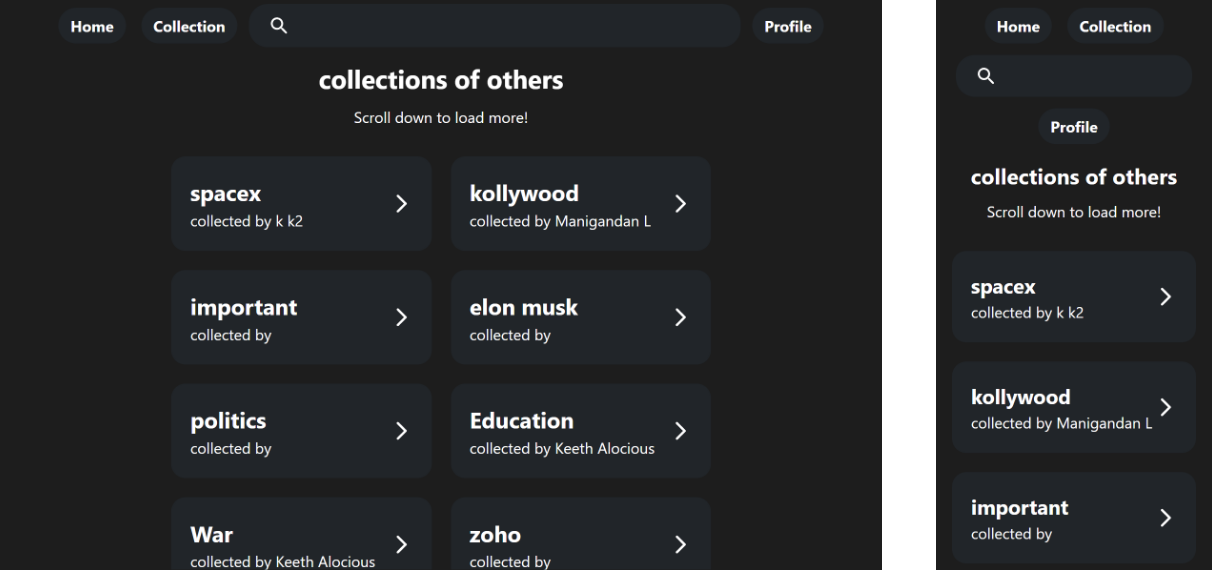Click the arrow icon on the War card
This screenshot has height=570, width=1212.
tap(401, 545)
